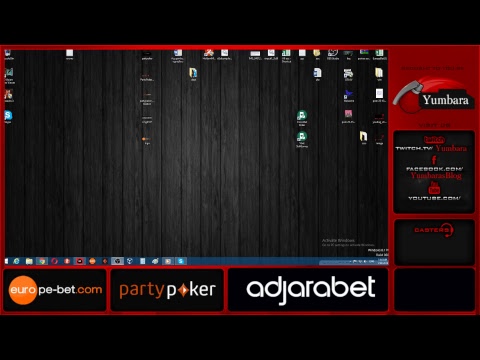Select the Skype shortcut on the desktop
This screenshot has height=360, width=480.
point(8,117)
